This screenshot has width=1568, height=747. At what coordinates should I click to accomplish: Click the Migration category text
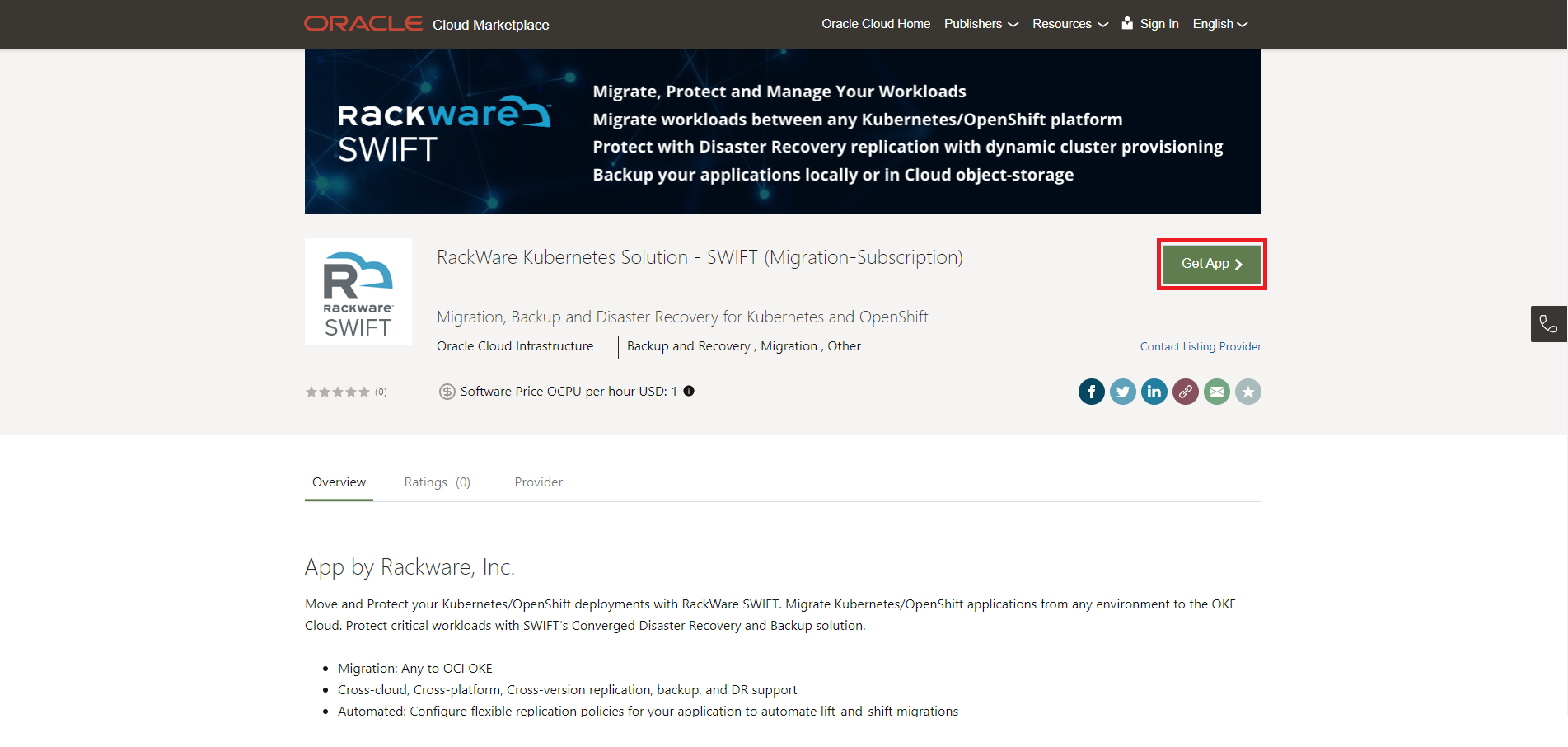point(789,346)
